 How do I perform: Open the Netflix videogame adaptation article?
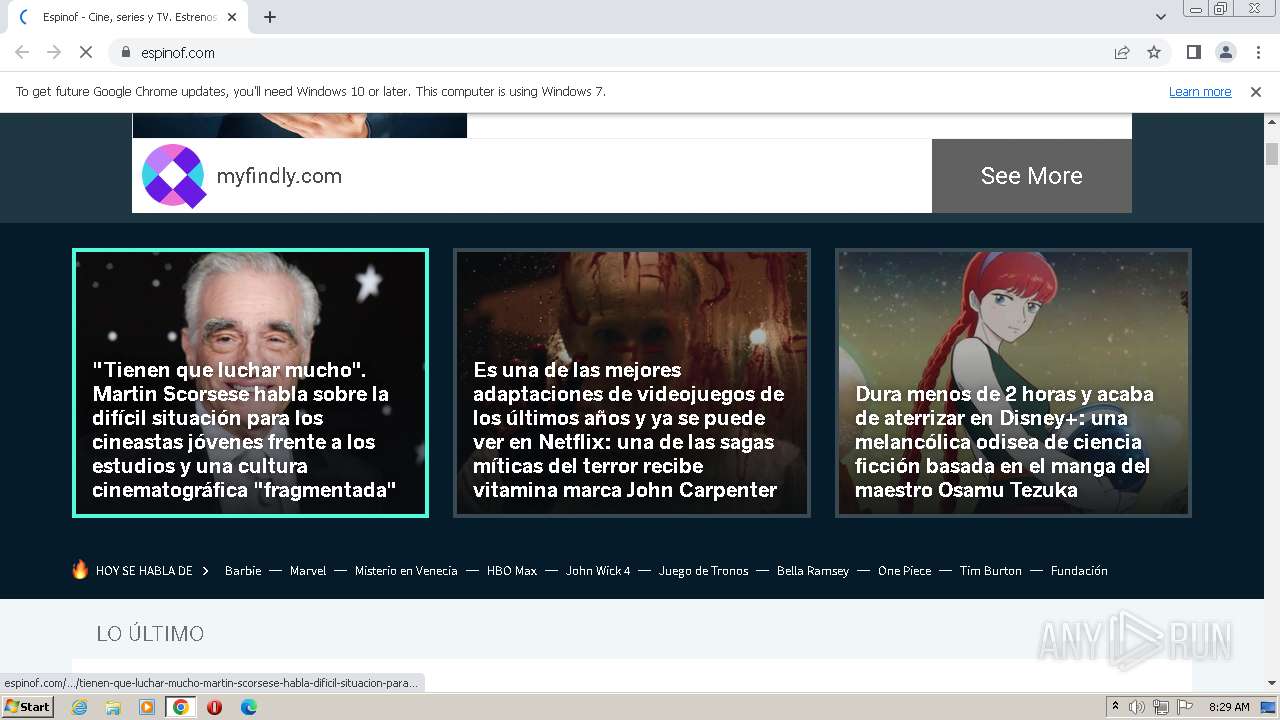pos(632,383)
